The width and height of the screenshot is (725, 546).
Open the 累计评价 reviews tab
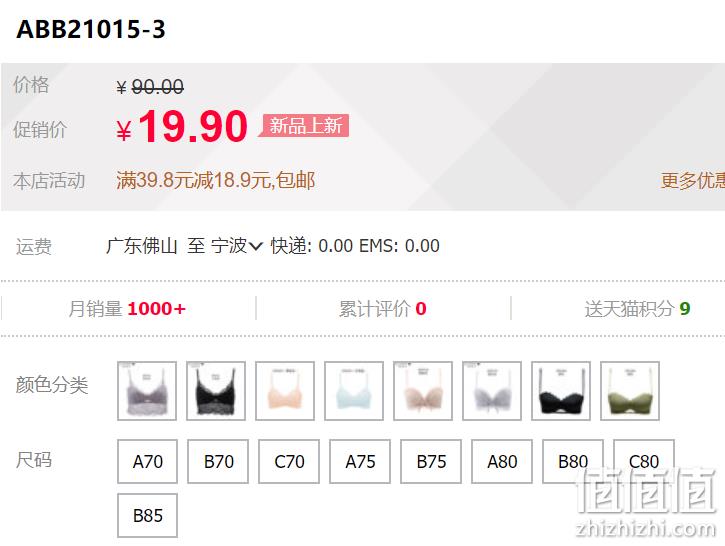[382, 308]
